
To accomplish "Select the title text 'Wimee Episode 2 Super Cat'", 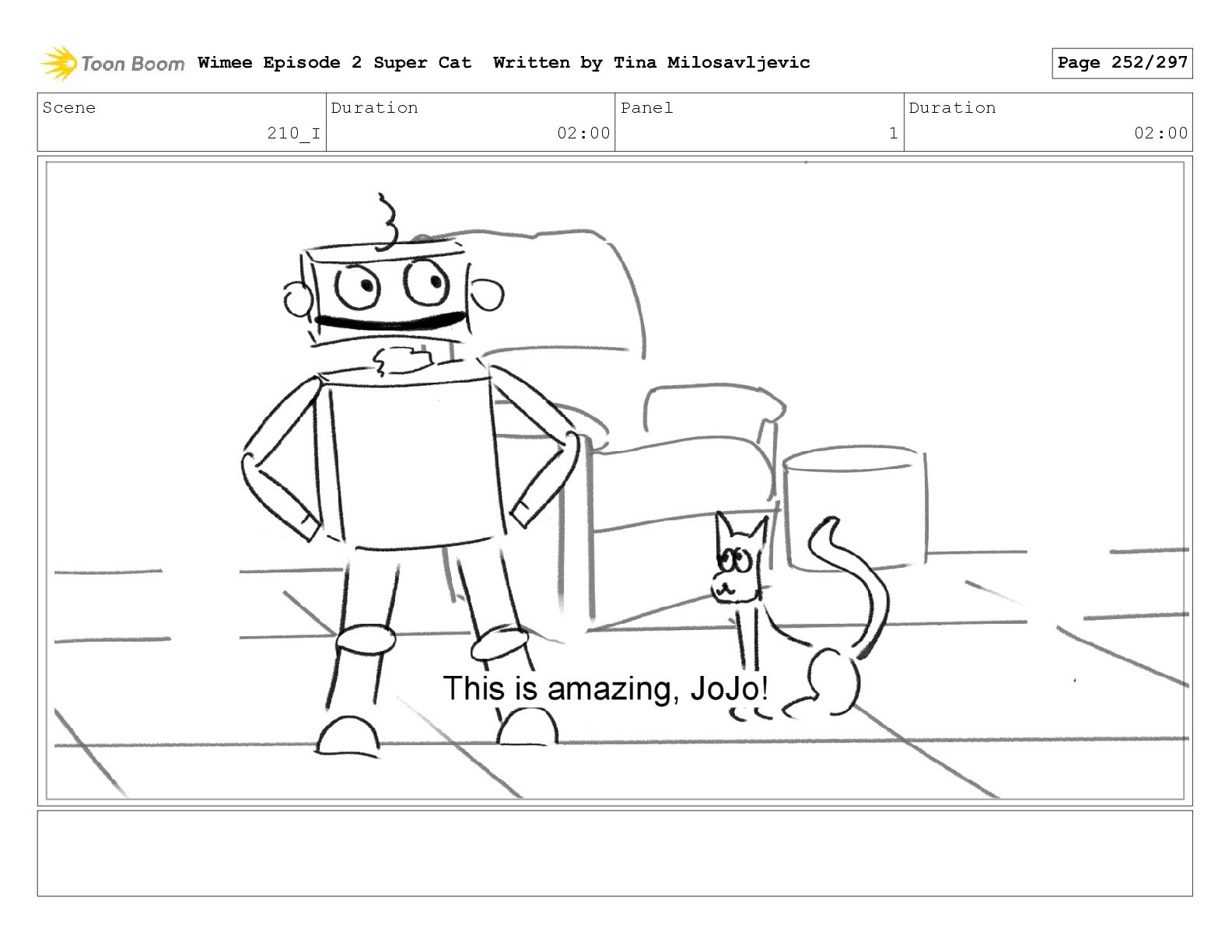I will 334,62.
